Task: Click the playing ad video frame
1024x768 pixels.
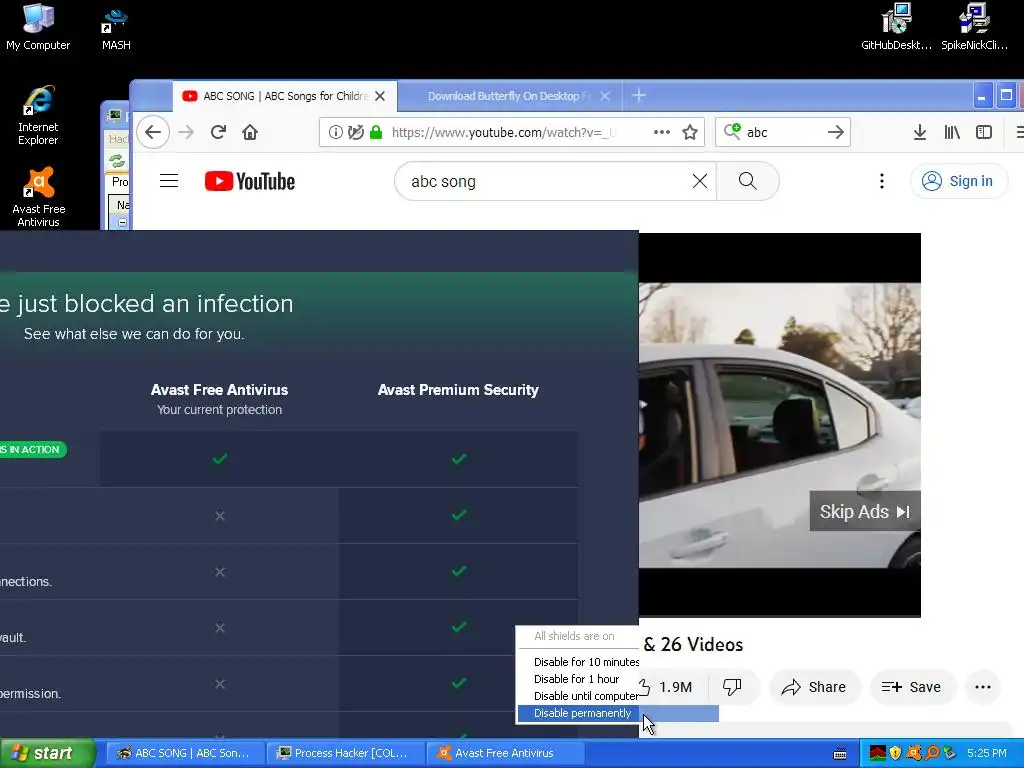Action: (x=780, y=425)
